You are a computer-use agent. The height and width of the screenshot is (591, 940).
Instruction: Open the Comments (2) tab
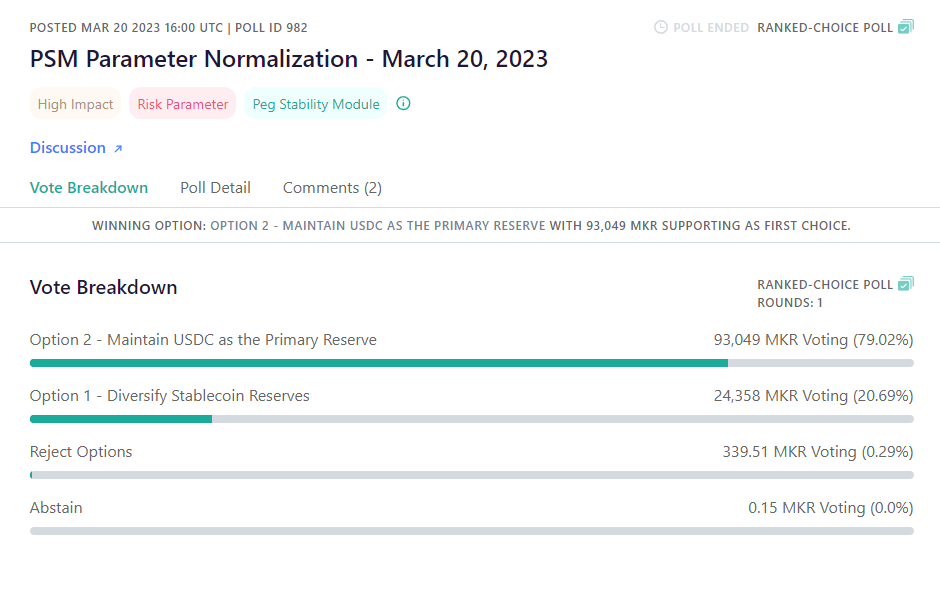332,188
